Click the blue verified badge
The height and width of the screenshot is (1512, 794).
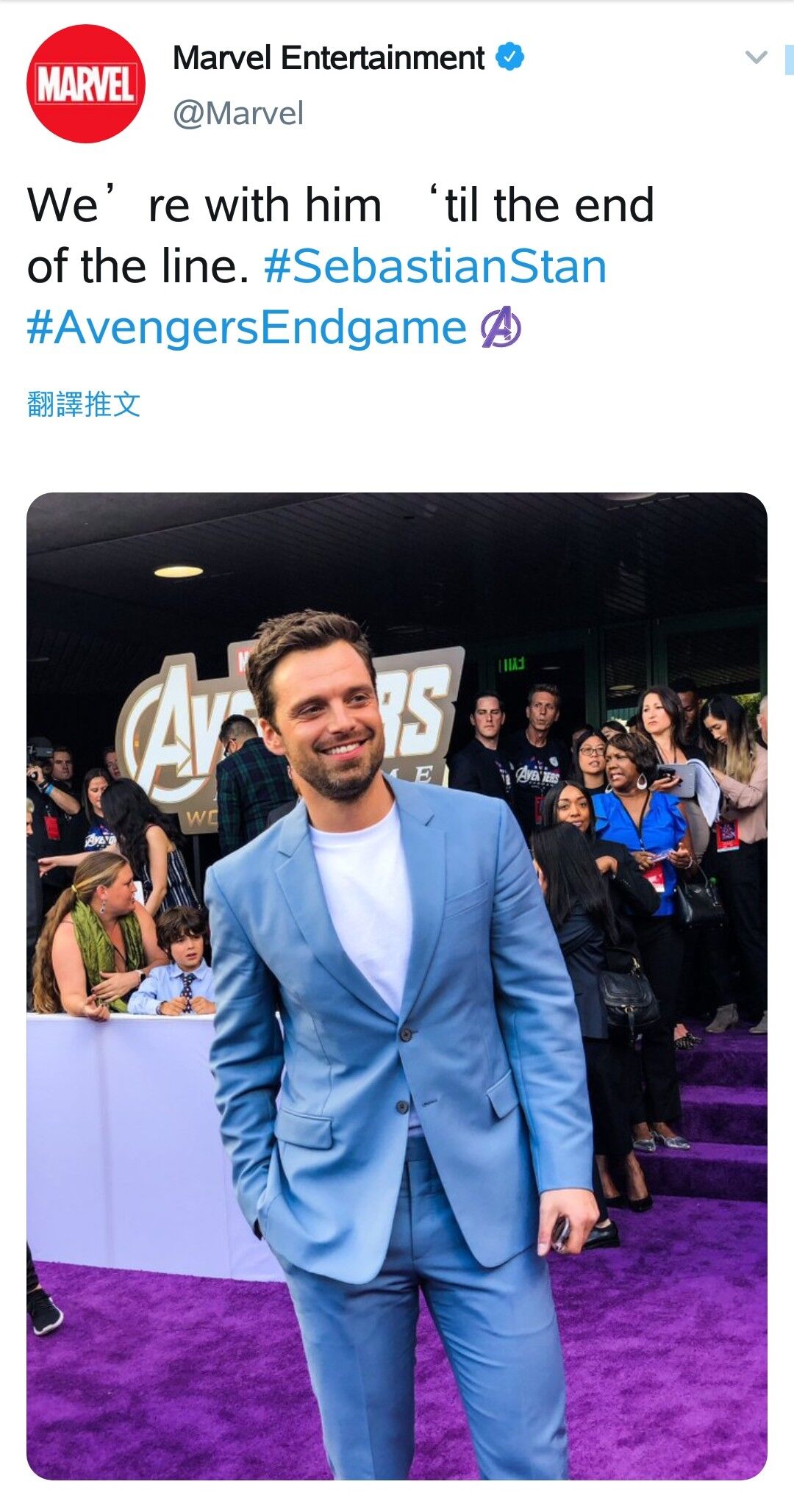[510, 57]
